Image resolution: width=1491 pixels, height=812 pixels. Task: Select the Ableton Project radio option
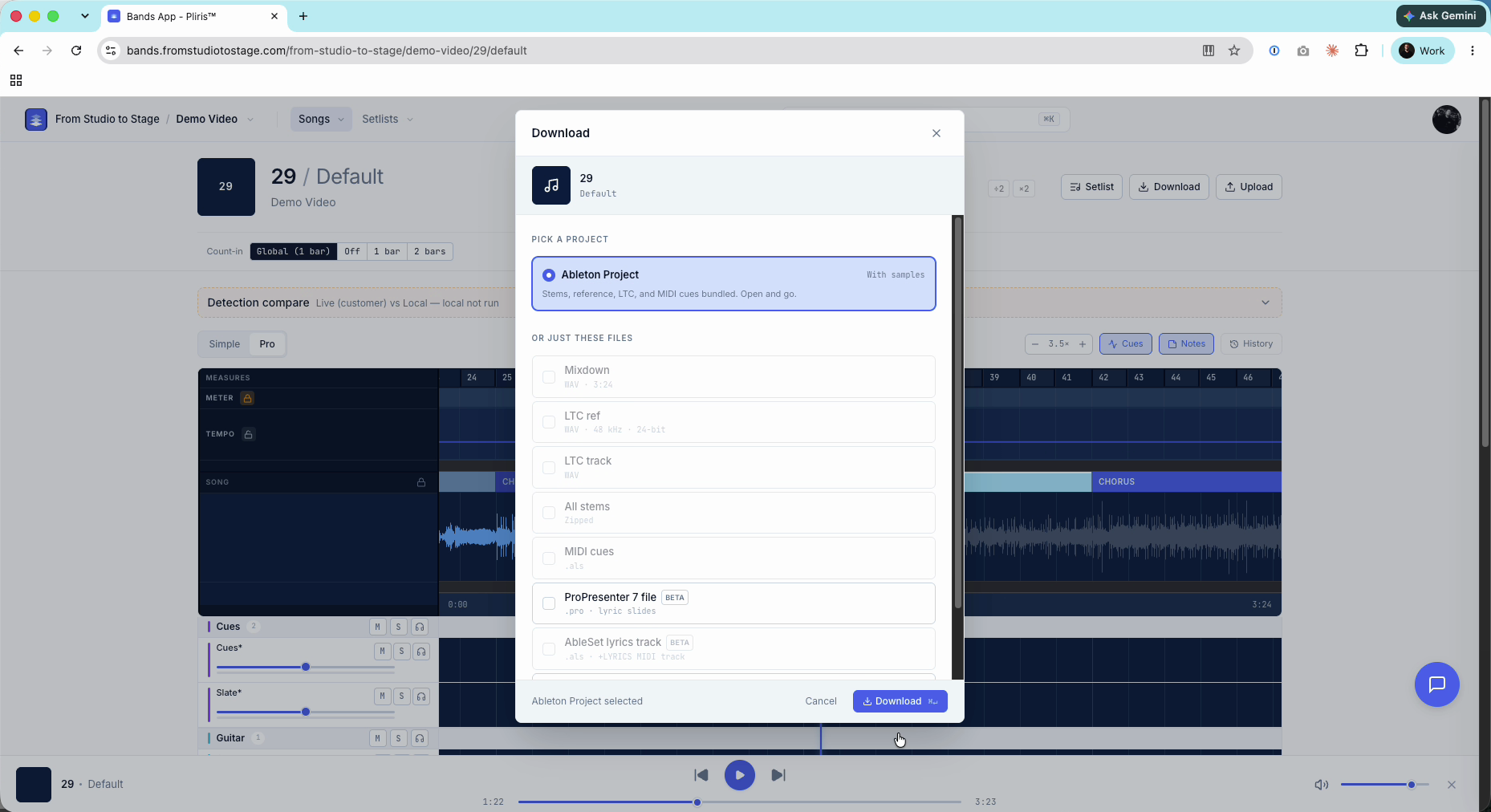pyautogui.click(x=549, y=275)
